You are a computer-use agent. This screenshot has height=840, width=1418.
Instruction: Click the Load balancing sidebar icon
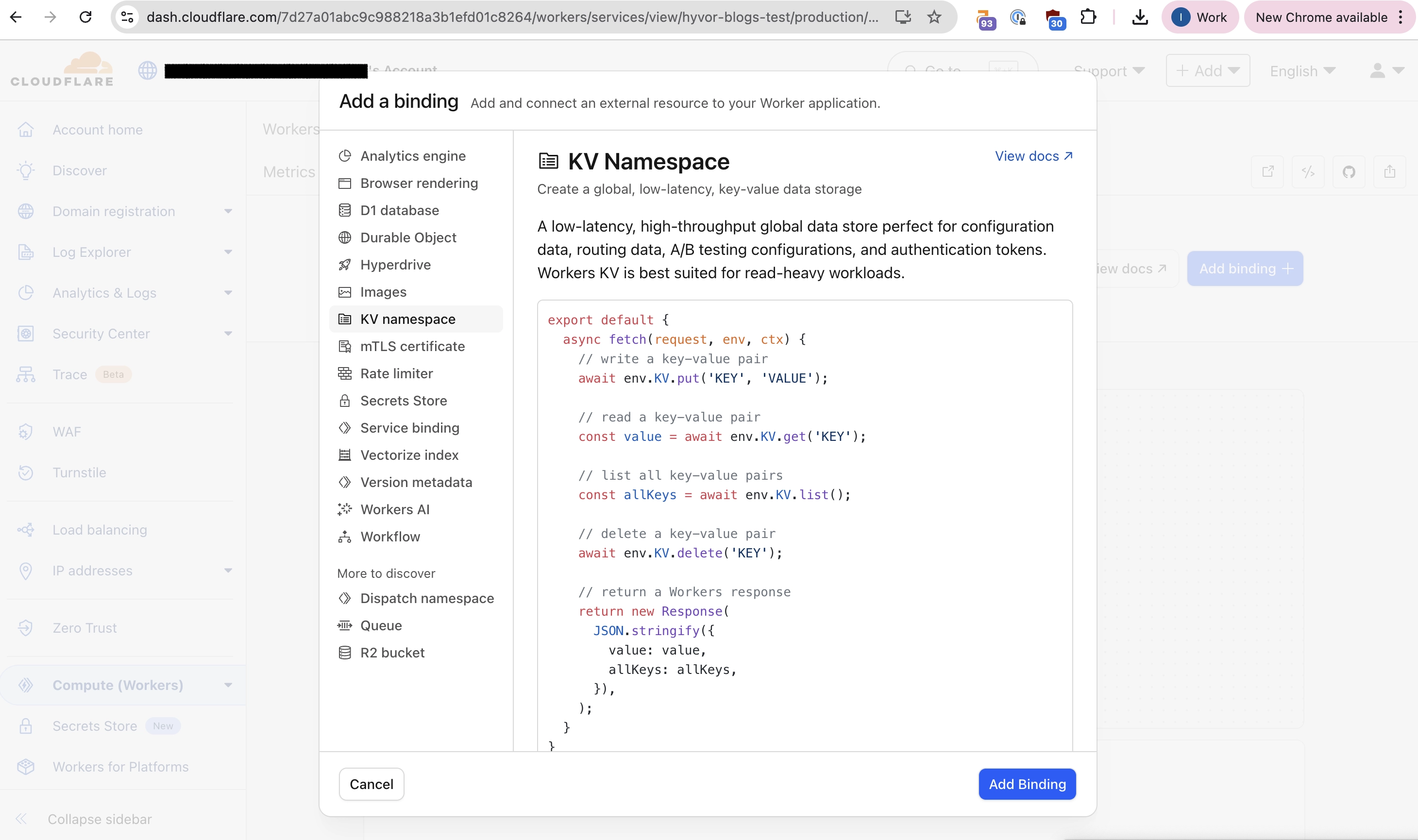25,530
